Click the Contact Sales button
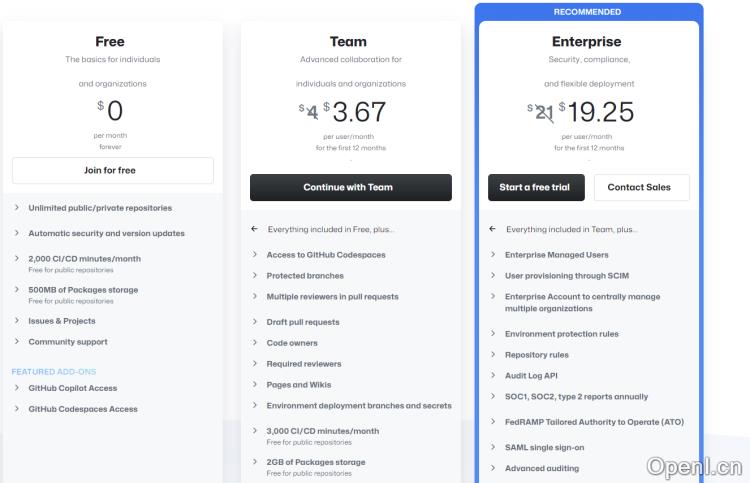The height and width of the screenshot is (483, 750). point(639,187)
